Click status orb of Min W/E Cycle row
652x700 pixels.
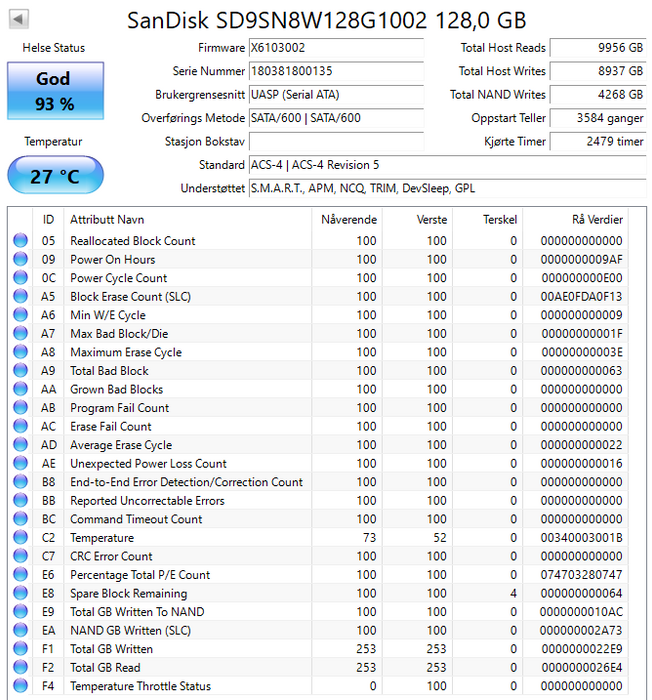[x=20, y=315]
